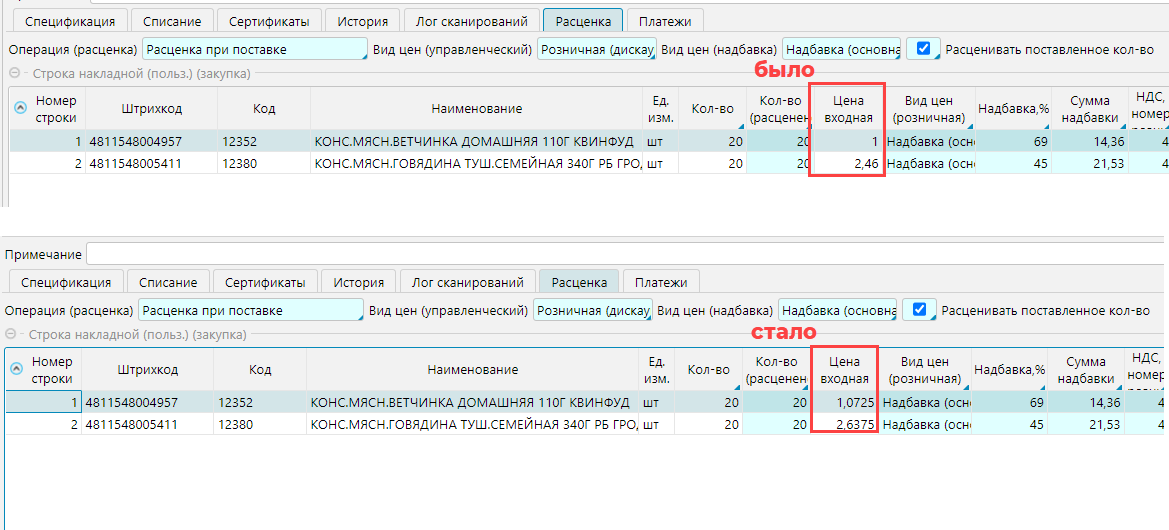Collapse the Строка накладной group in the 'стало' panel
Viewport: 1169px width, 530px height.
point(12,335)
